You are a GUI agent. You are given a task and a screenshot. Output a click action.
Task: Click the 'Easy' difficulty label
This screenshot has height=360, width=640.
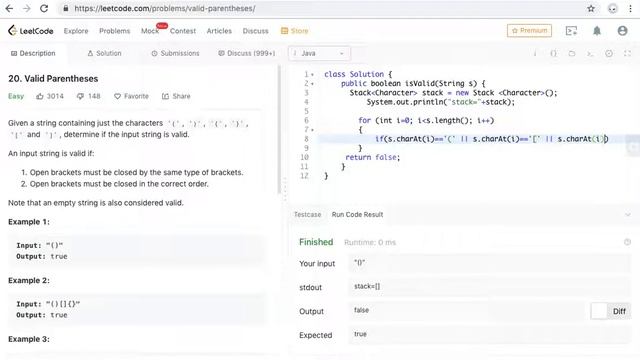[16, 96]
